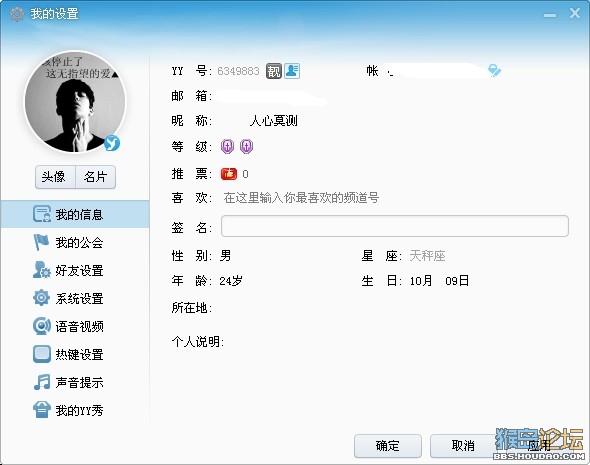Open the 我的信息 section

pyautogui.click(x=75, y=214)
